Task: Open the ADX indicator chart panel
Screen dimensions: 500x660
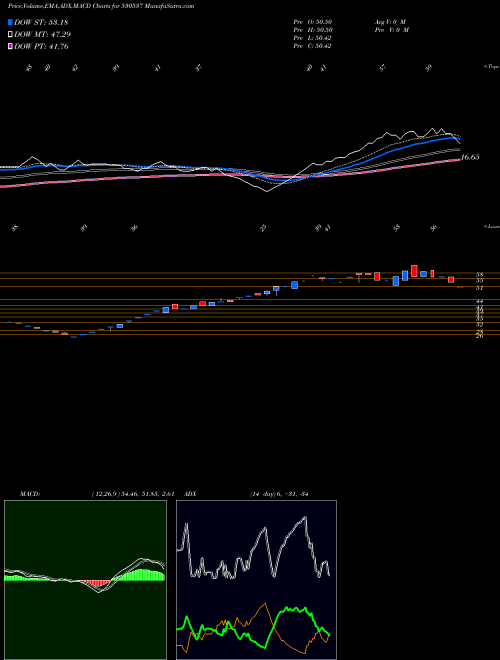Action: click(x=256, y=580)
